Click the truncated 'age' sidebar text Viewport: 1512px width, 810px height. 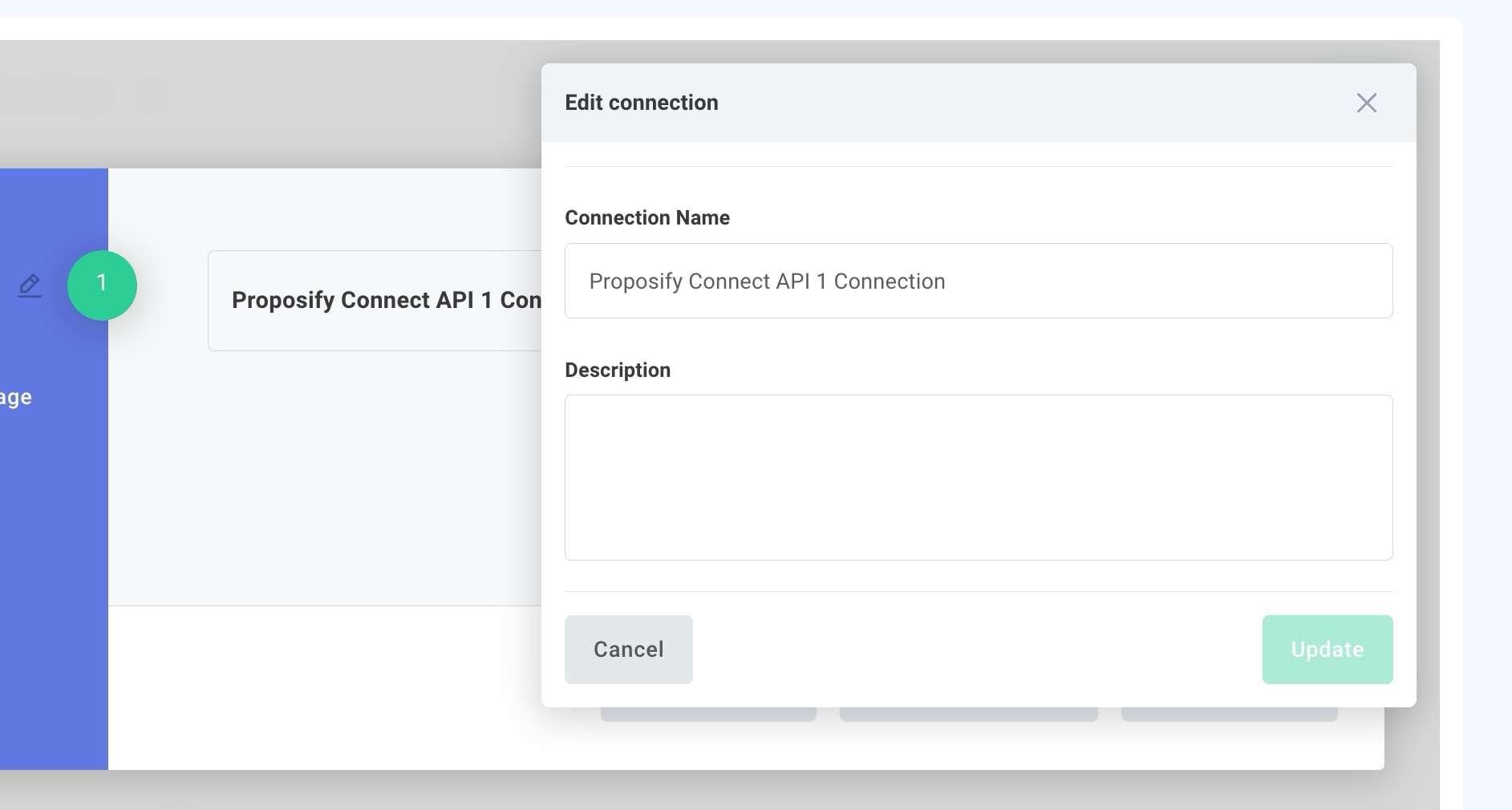tap(16, 398)
